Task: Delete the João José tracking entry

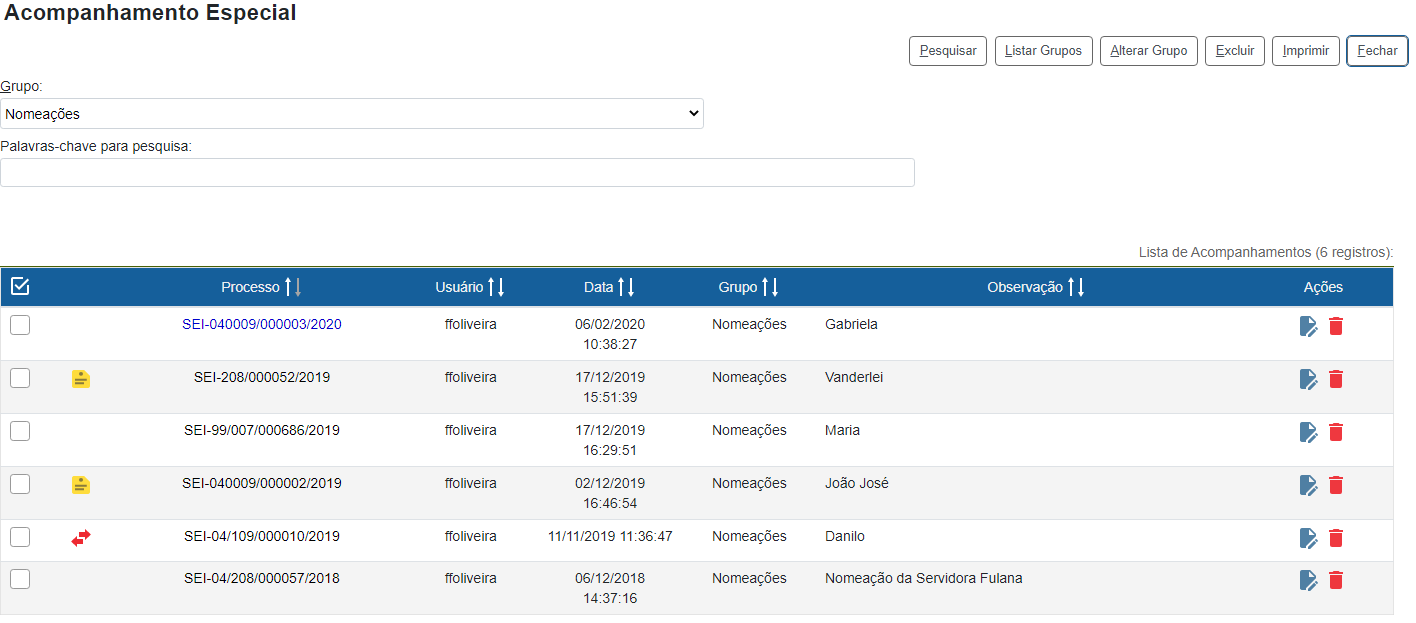Action: tap(1336, 485)
